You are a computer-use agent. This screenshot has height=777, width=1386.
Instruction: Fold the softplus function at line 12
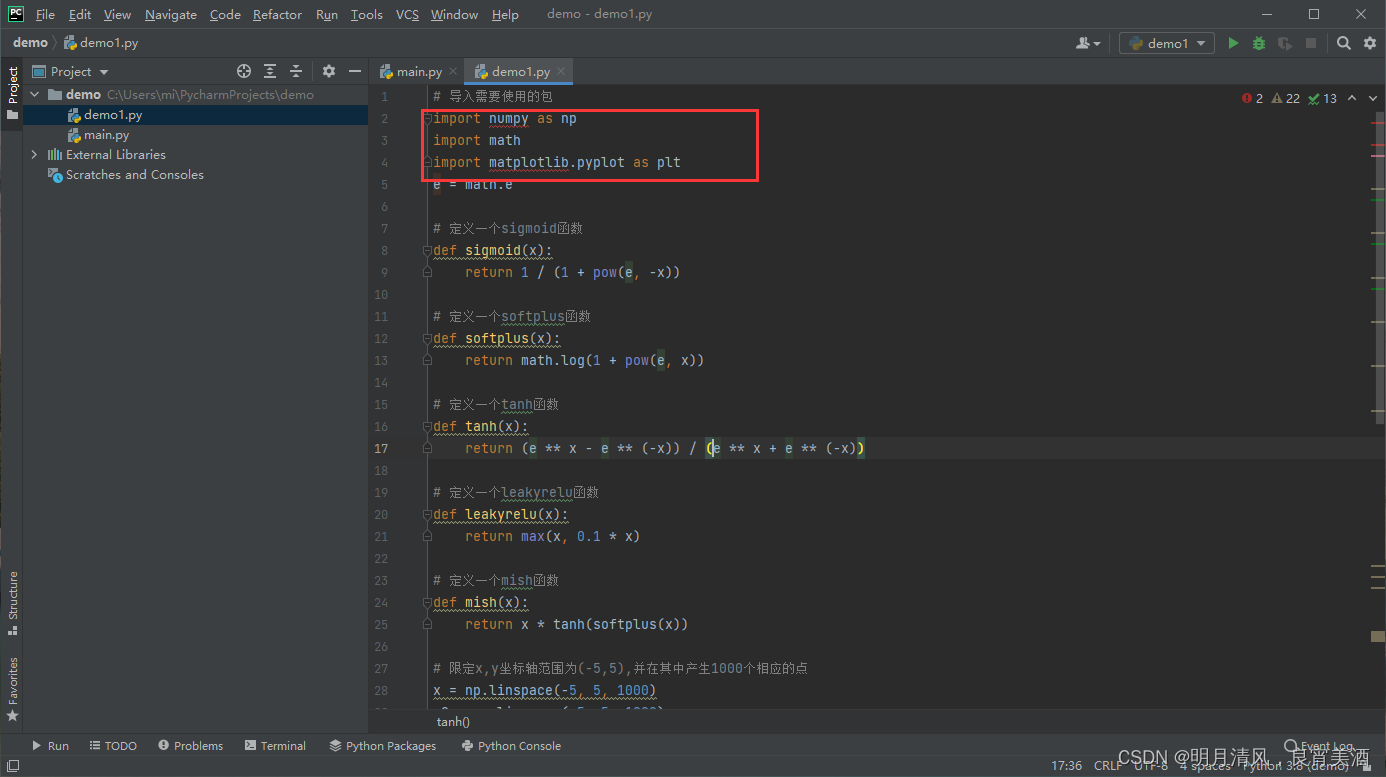point(427,338)
